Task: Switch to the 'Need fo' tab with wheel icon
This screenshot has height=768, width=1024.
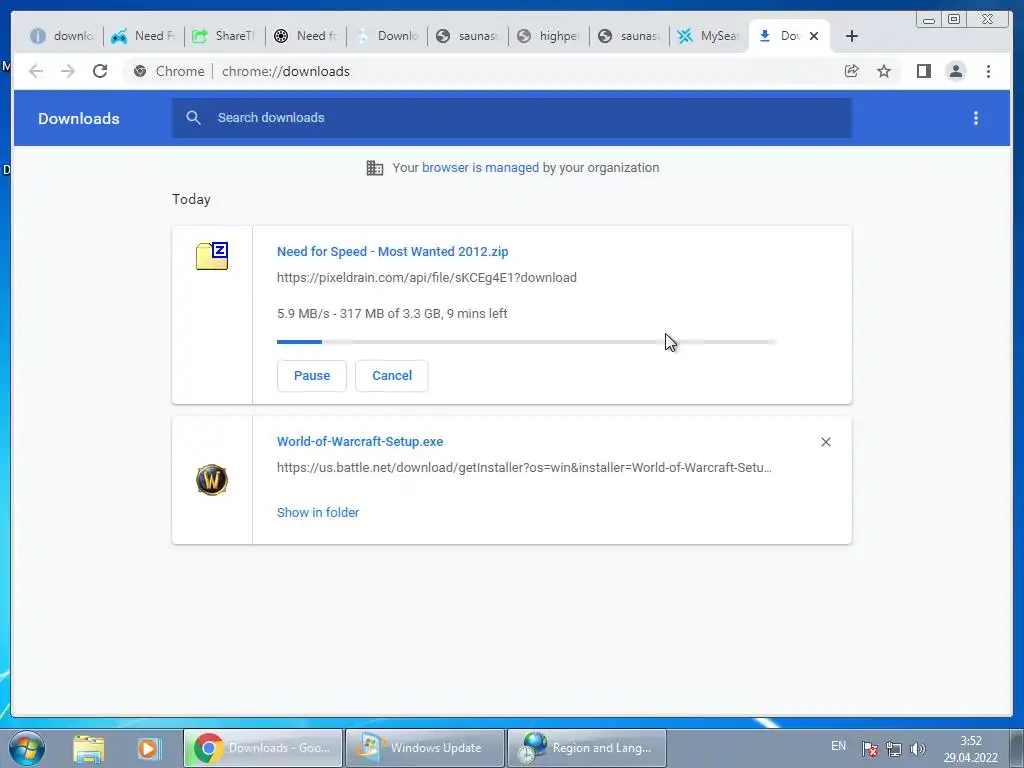Action: (x=306, y=36)
